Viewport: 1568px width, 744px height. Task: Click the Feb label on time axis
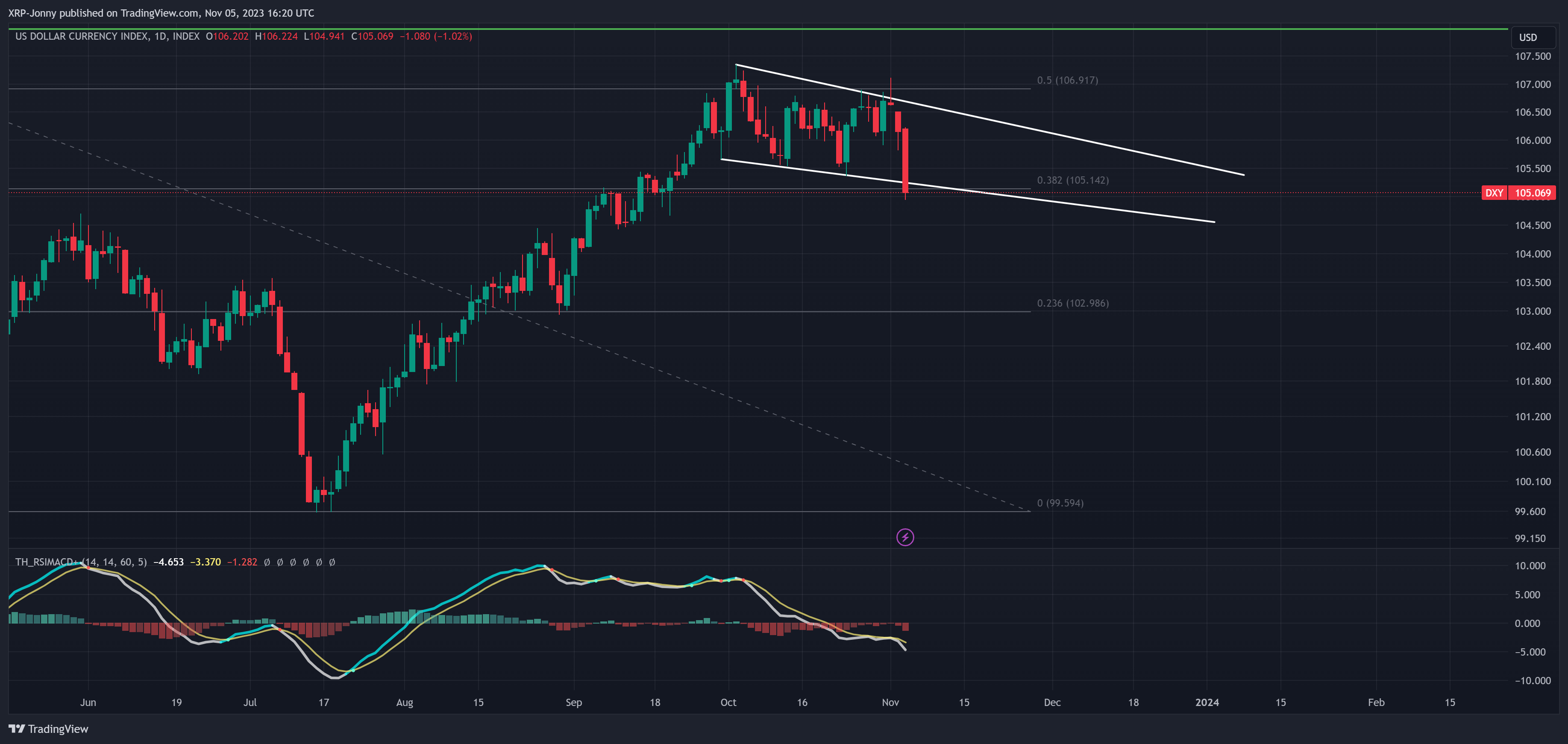coord(1376,702)
